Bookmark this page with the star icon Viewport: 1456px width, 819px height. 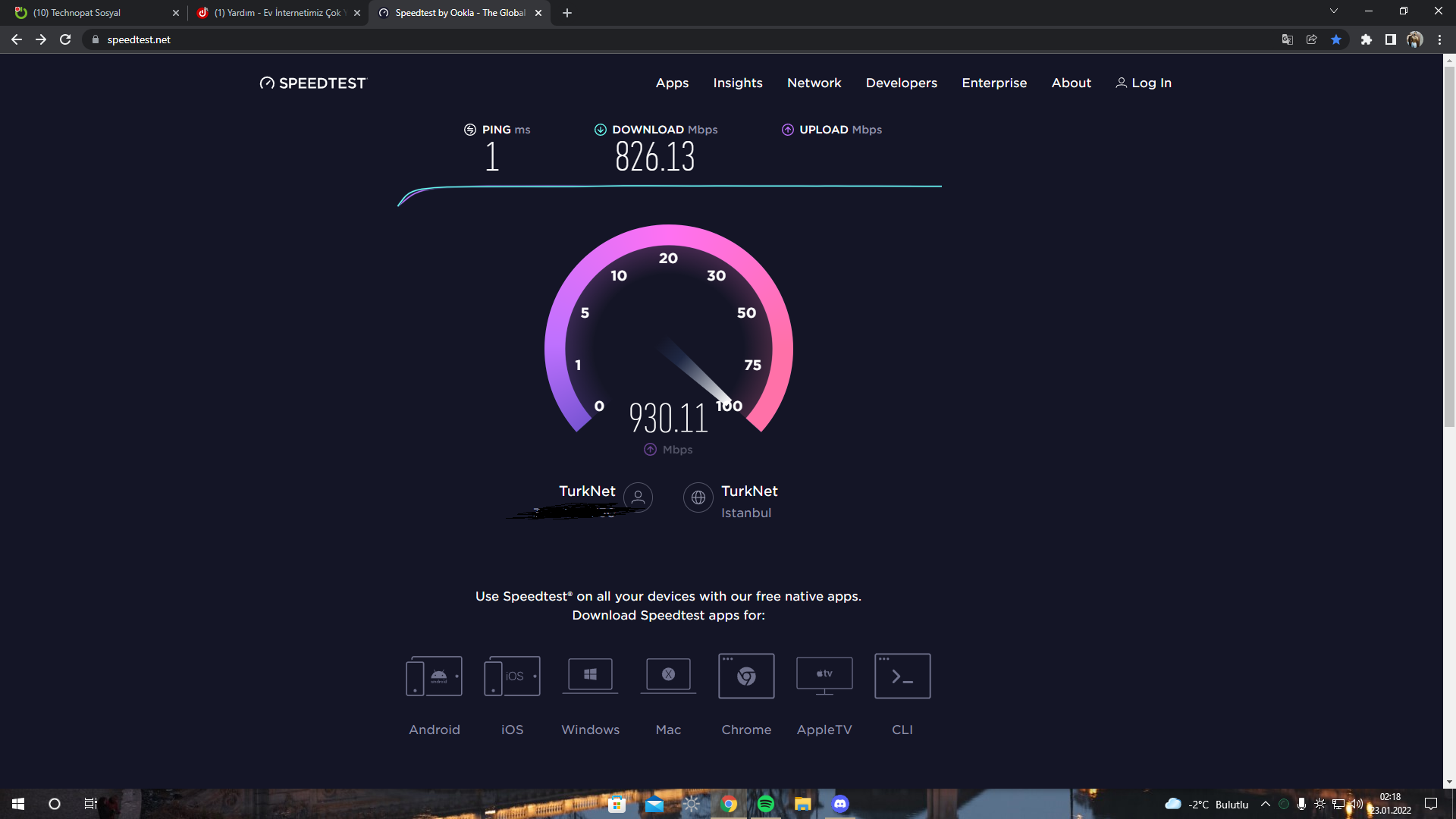click(1336, 39)
